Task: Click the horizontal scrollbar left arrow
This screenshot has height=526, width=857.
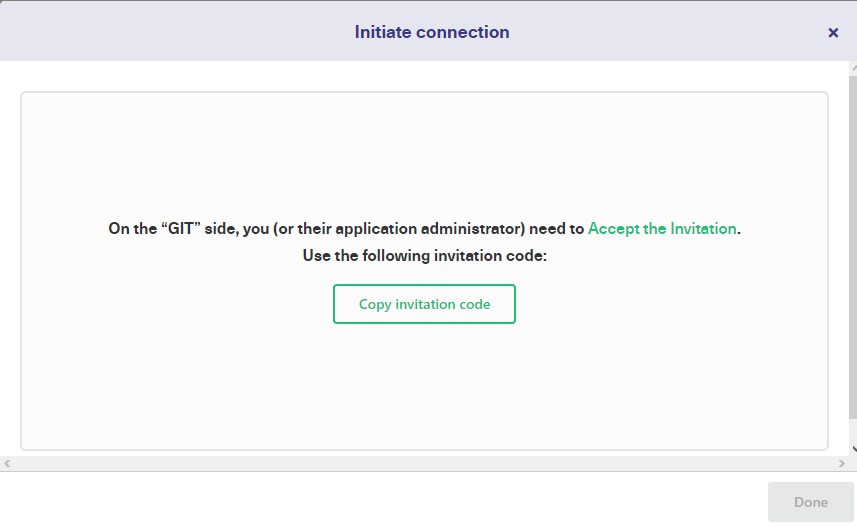Action: click(7, 464)
